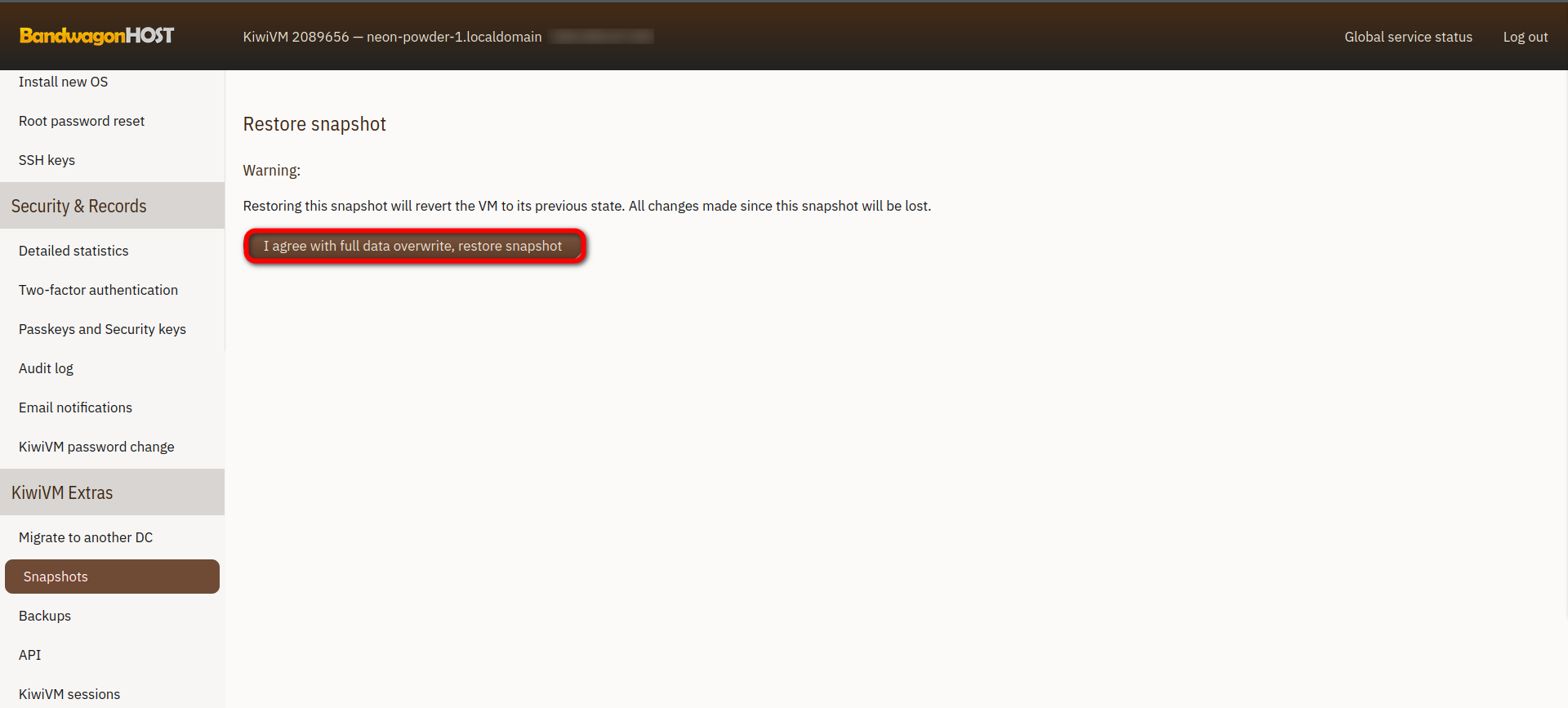Navigate to Passkeys and Security keys
This screenshot has height=708, width=1568.
coord(102,329)
